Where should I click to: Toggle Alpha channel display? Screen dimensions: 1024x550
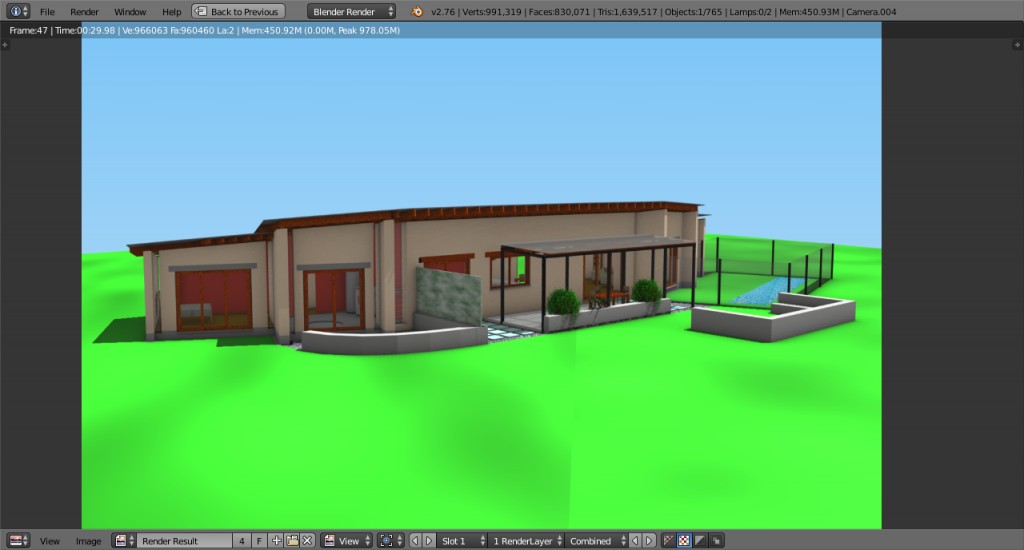[x=700, y=540]
